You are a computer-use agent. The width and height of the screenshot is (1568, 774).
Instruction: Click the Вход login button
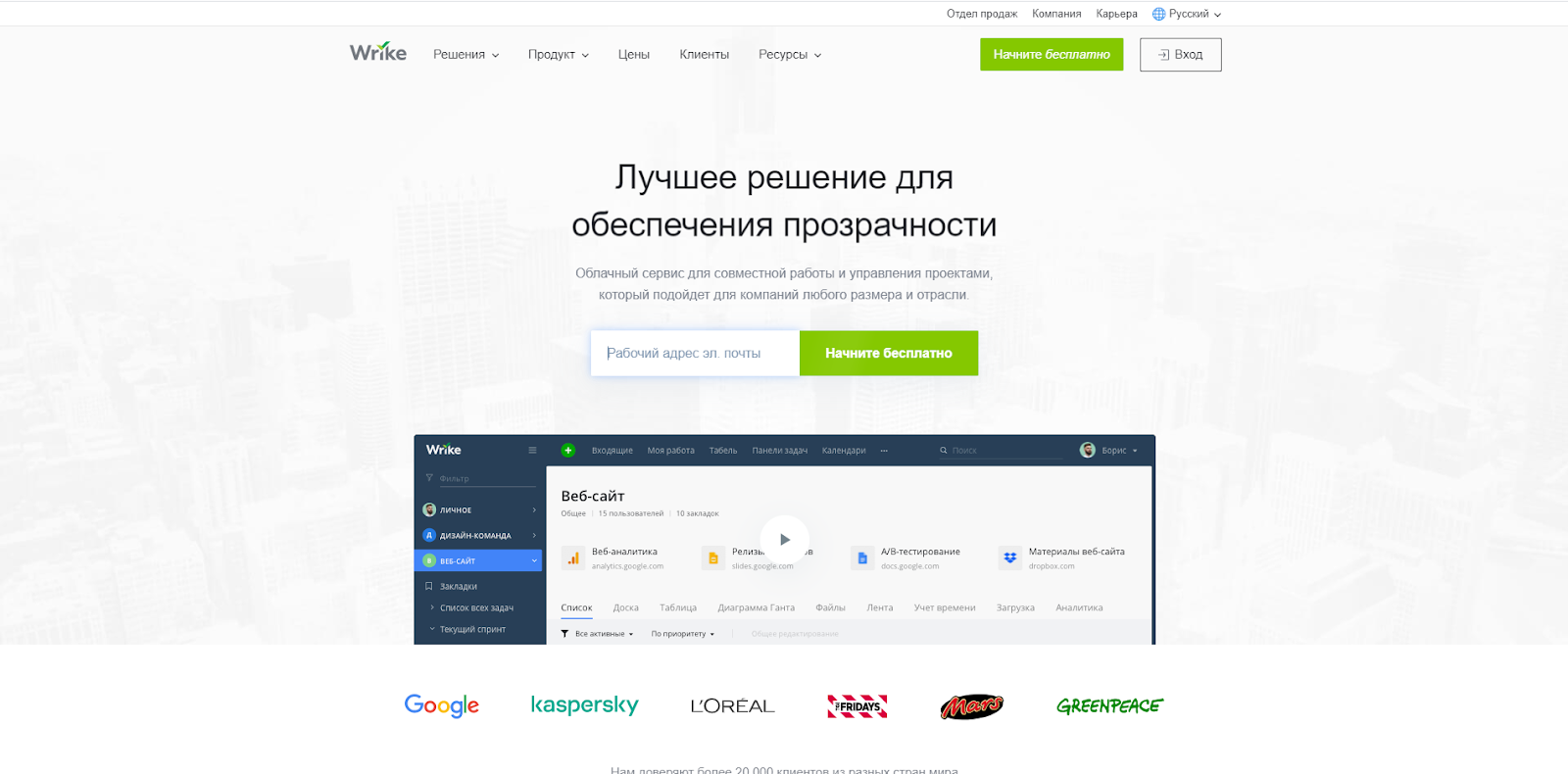[1181, 55]
